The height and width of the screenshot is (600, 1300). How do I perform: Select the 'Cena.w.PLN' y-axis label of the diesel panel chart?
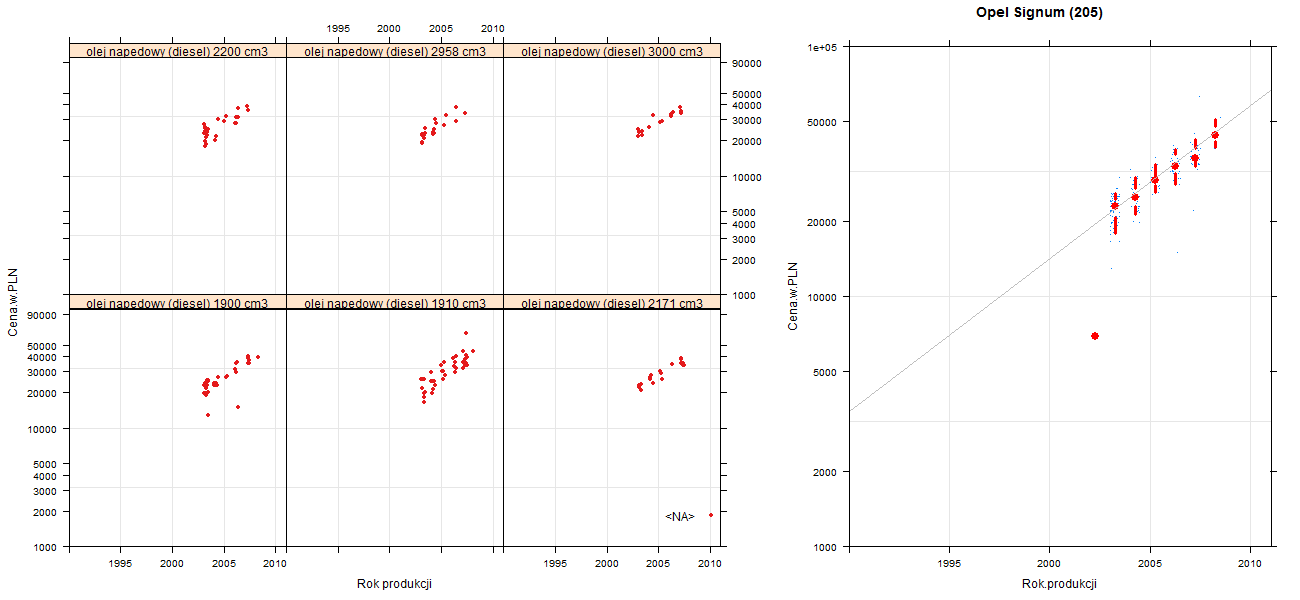[13, 301]
